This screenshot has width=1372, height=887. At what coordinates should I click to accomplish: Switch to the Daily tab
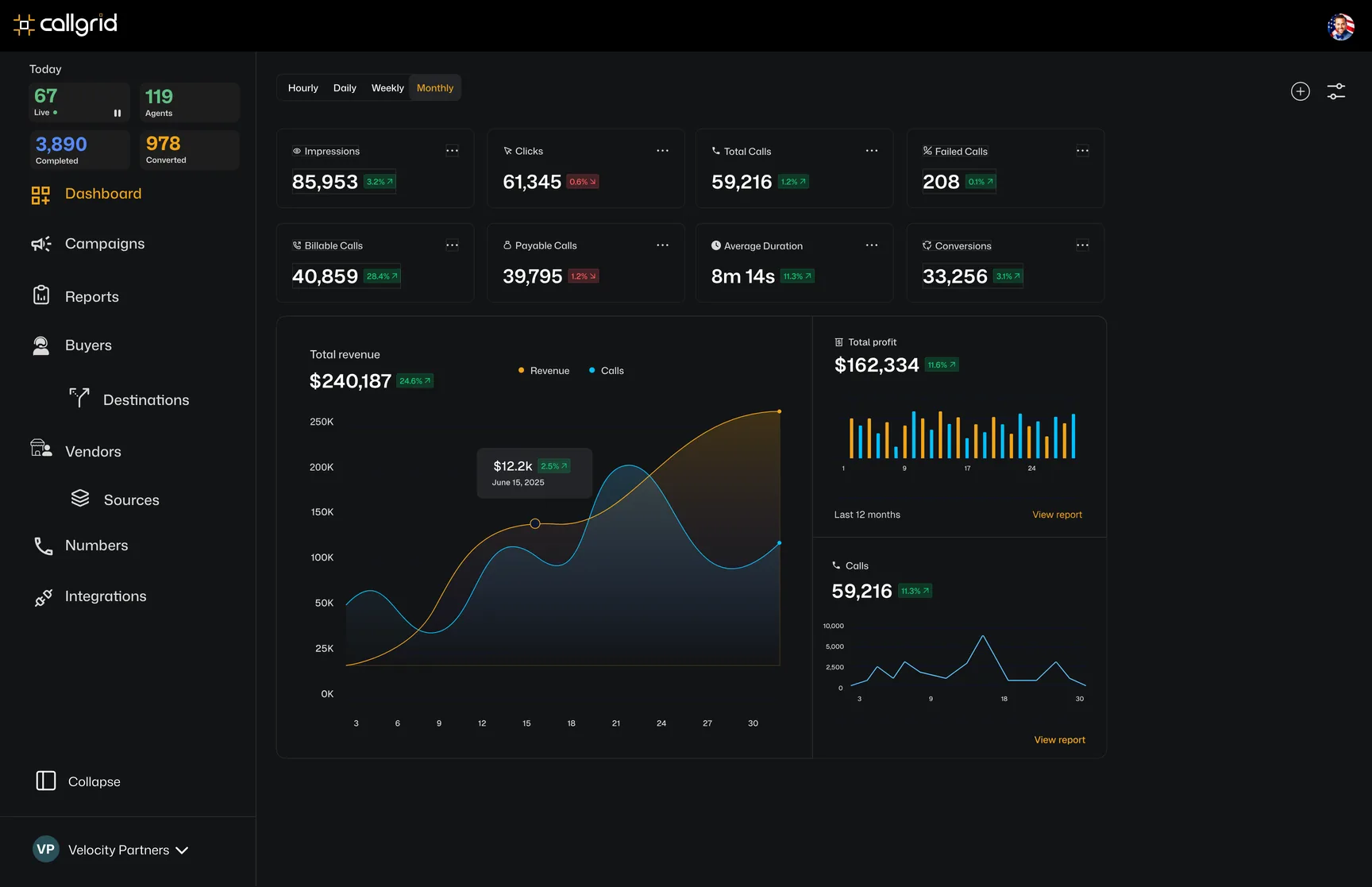345,88
